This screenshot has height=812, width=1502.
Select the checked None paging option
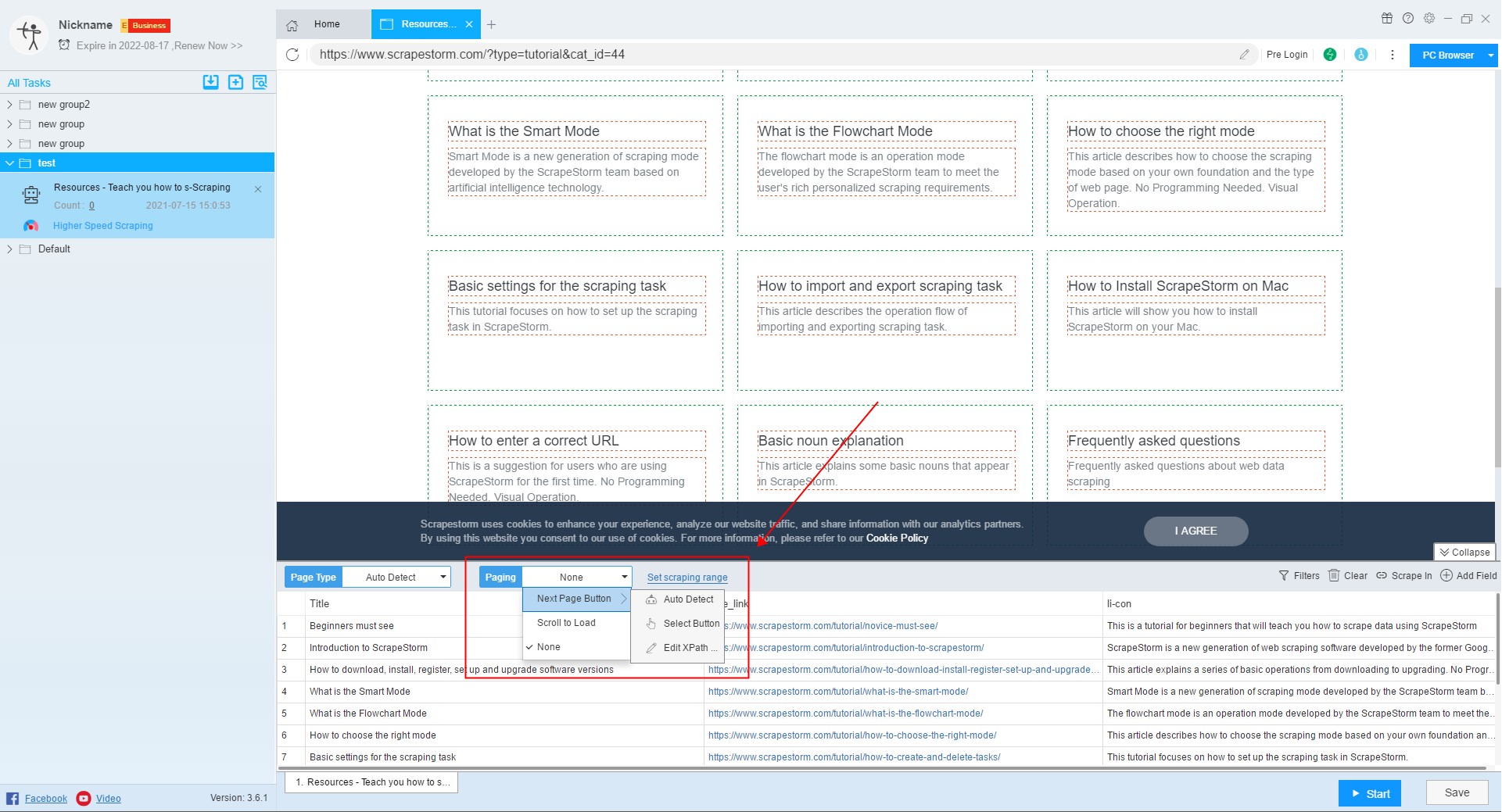(x=549, y=647)
